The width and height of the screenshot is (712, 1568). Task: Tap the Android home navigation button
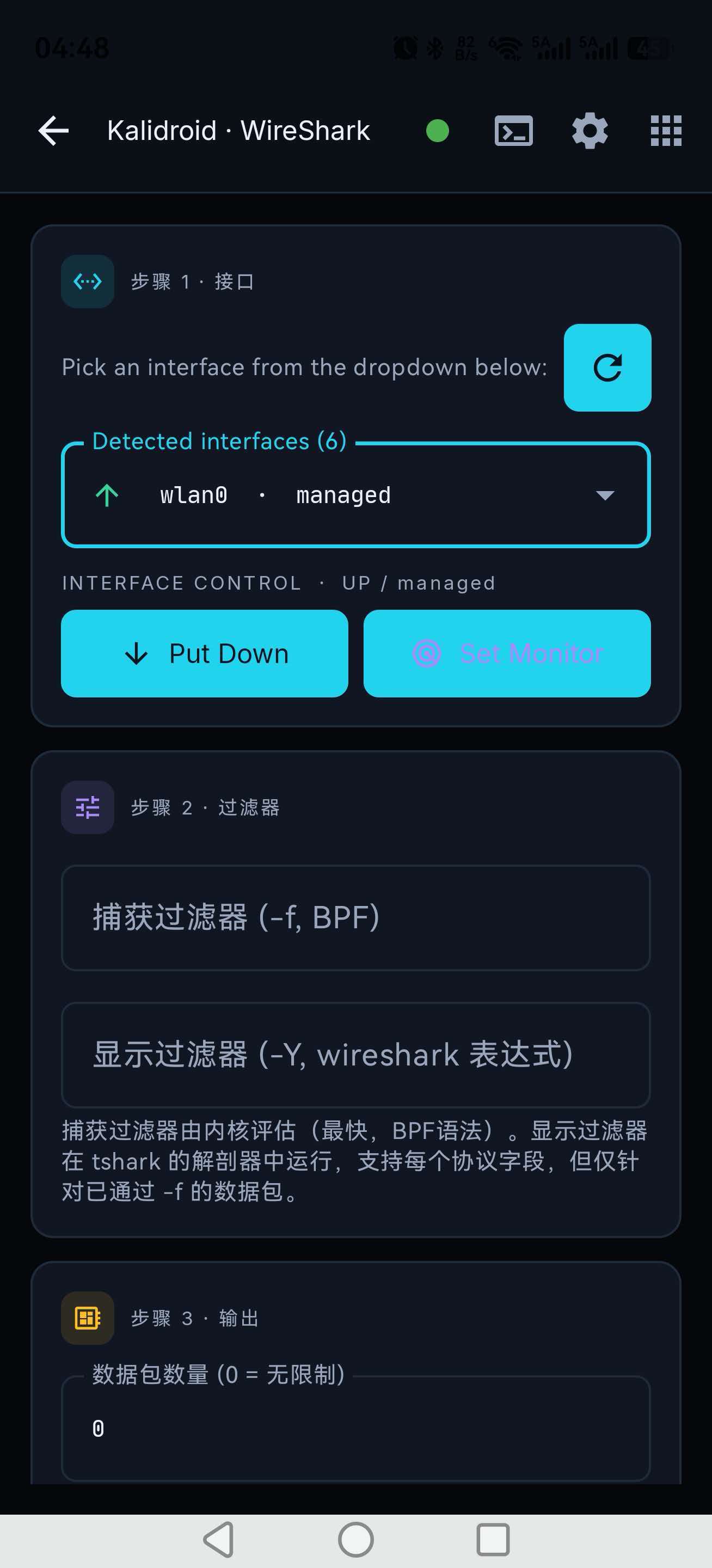[356, 1540]
